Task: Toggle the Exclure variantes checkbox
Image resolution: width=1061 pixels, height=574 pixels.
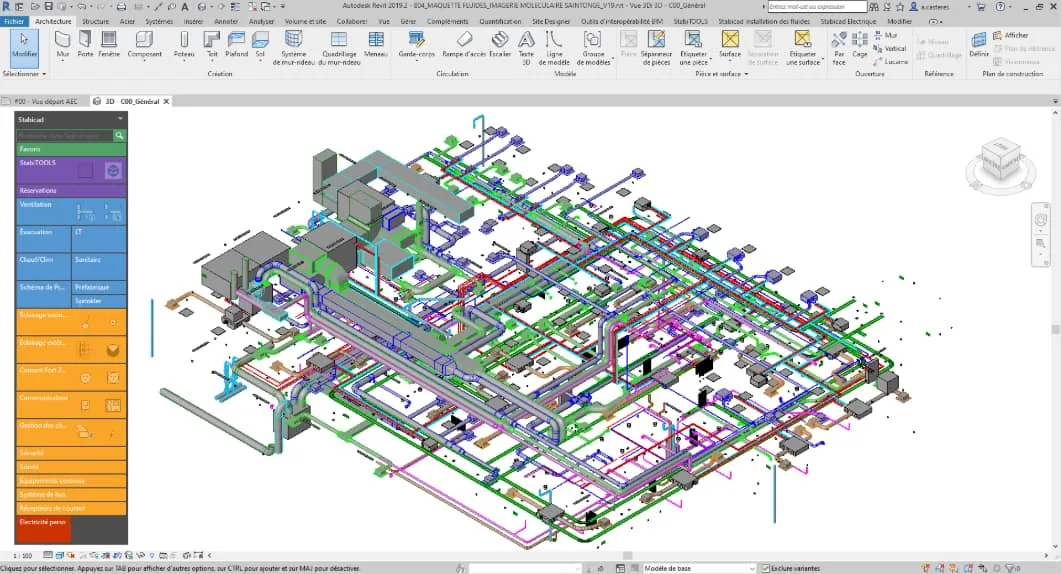Action: (765, 569)
